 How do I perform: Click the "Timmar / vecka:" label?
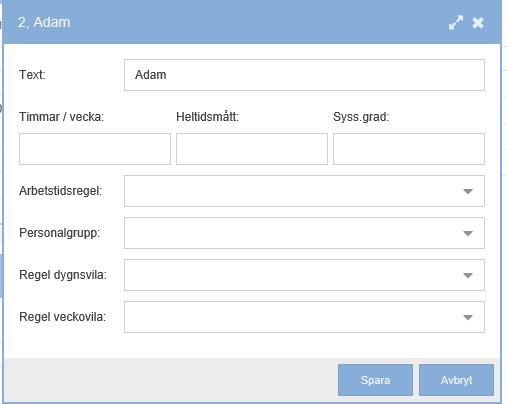click(x=61, y=117)
